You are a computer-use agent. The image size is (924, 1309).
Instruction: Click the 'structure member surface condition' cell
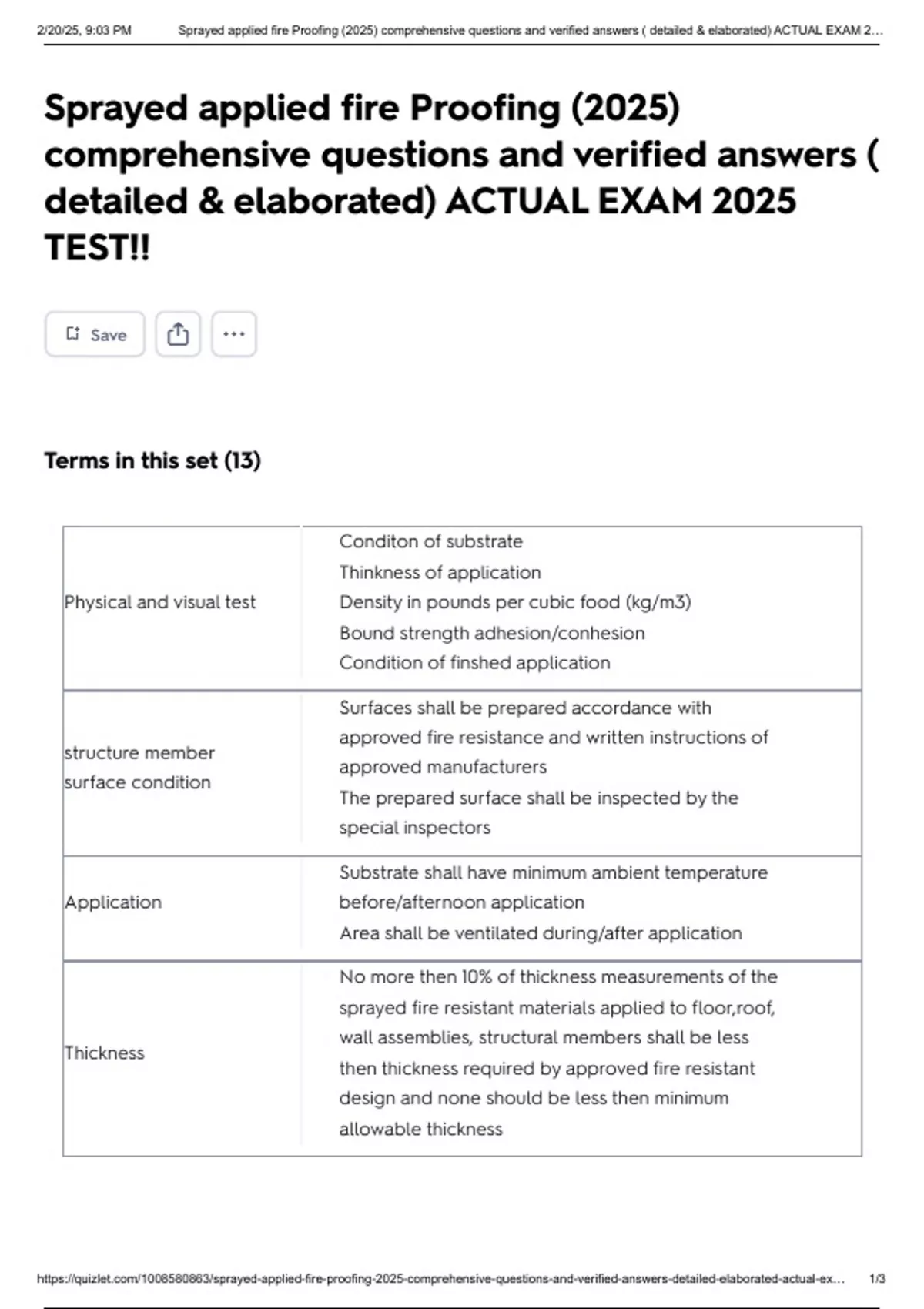(x=141, y=768)
